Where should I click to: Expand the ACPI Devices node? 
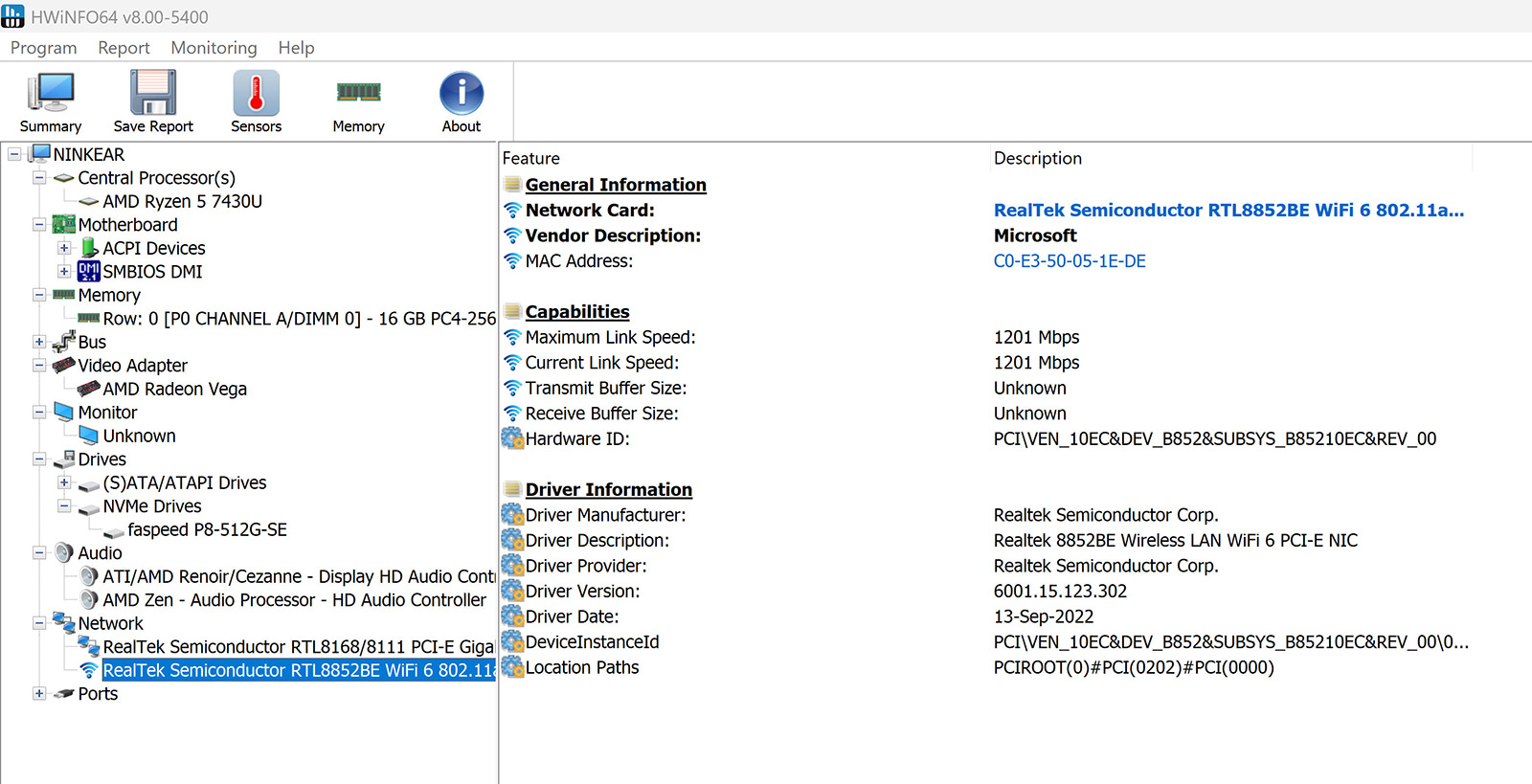[64, 248]
